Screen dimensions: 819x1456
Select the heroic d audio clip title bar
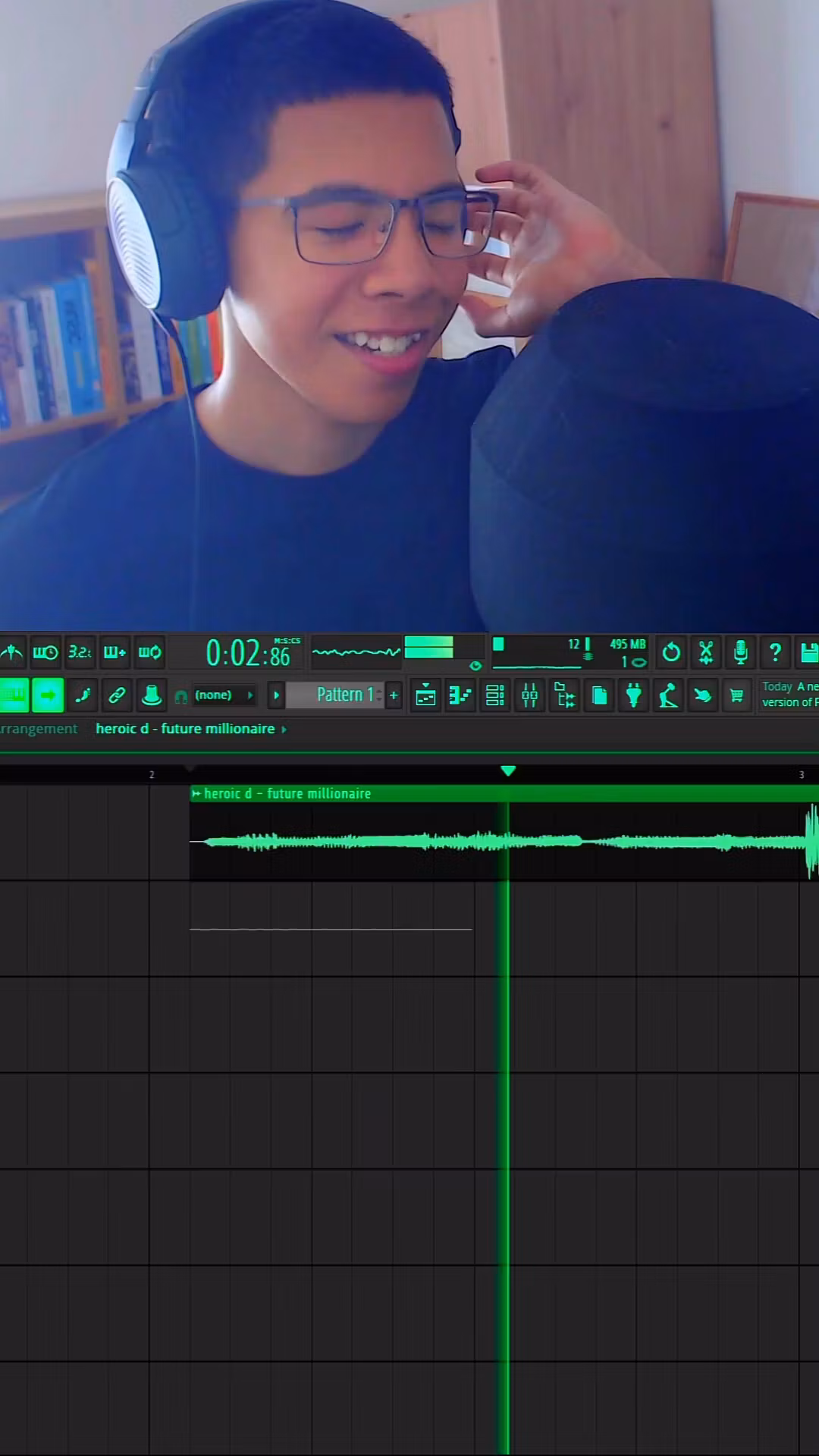(504, 794)
